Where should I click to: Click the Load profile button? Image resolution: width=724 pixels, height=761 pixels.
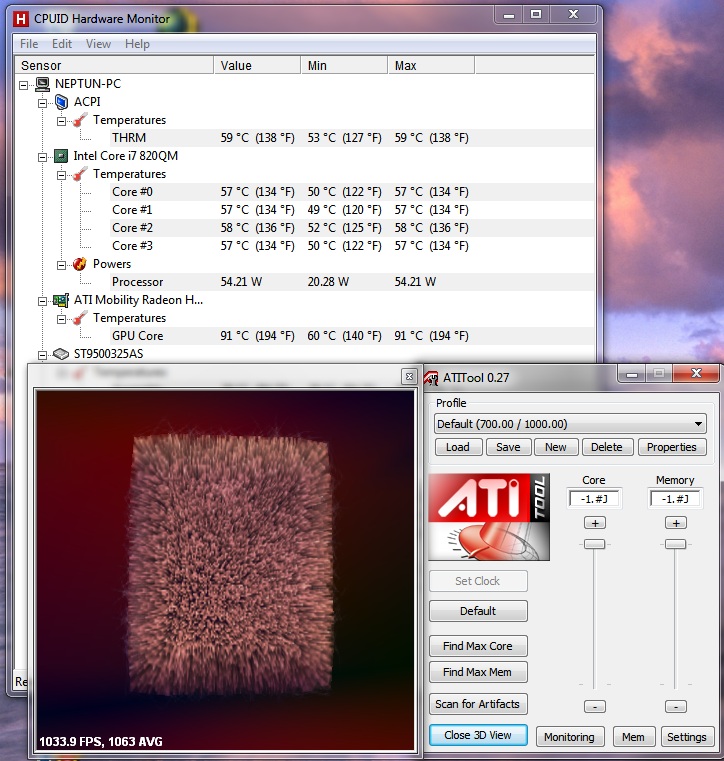[x=458, y=447]
